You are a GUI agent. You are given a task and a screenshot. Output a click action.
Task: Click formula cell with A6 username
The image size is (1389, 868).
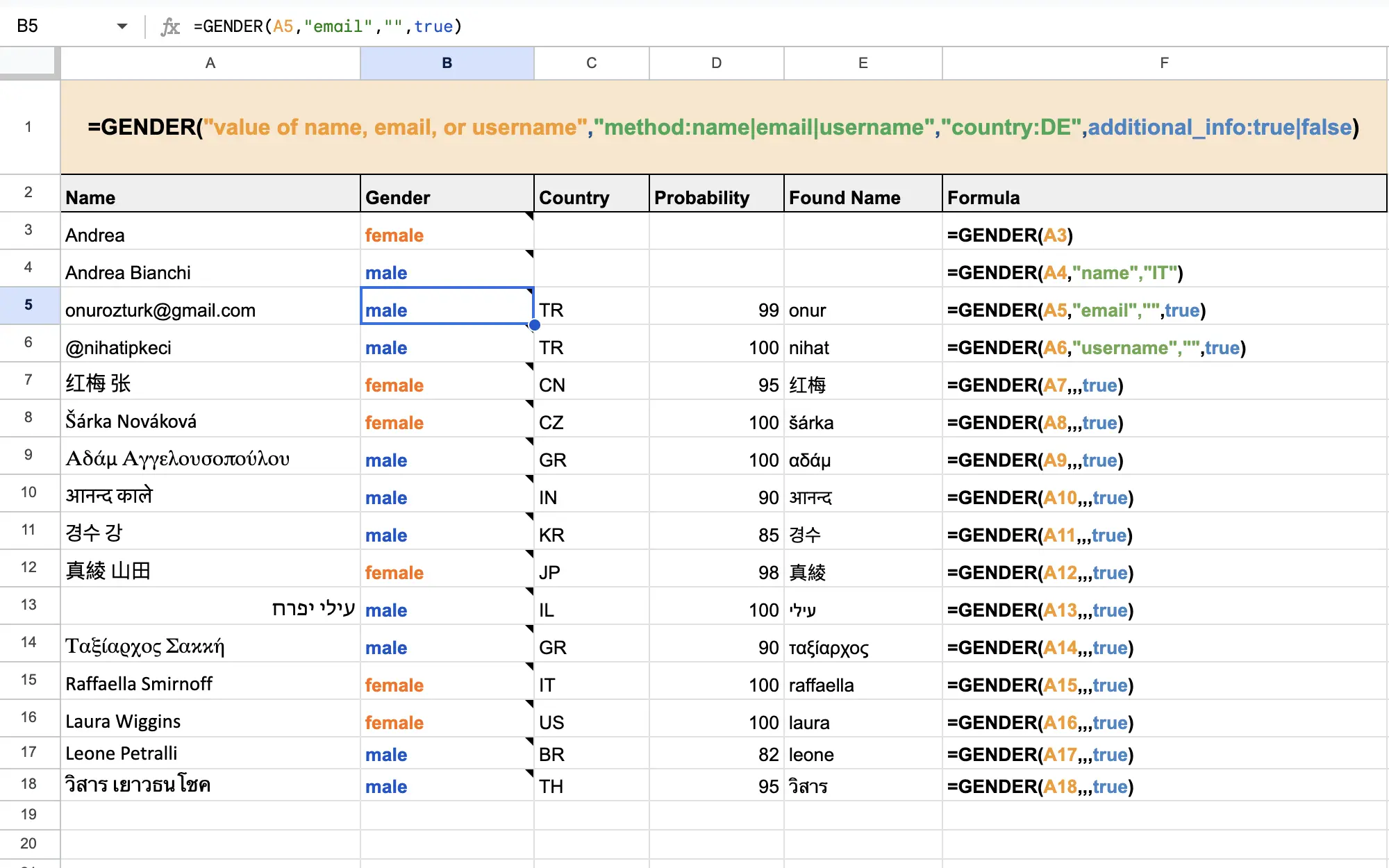coord(1165,344)
